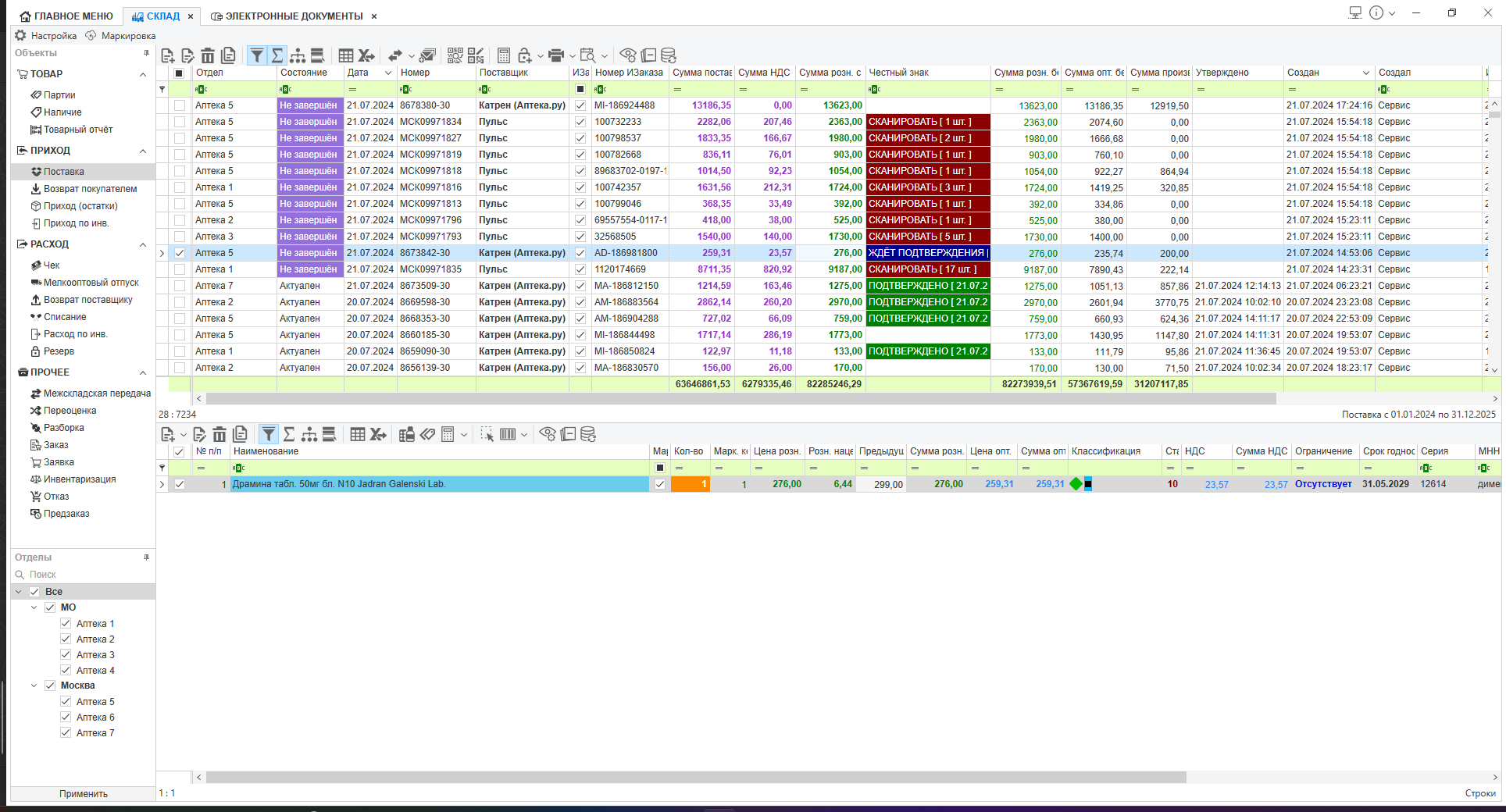The width and height of the screenshot is (1506, 812).
Task: Click the printer icon in top toolbar
Action: pyautogui.click(x=555, y=55)
